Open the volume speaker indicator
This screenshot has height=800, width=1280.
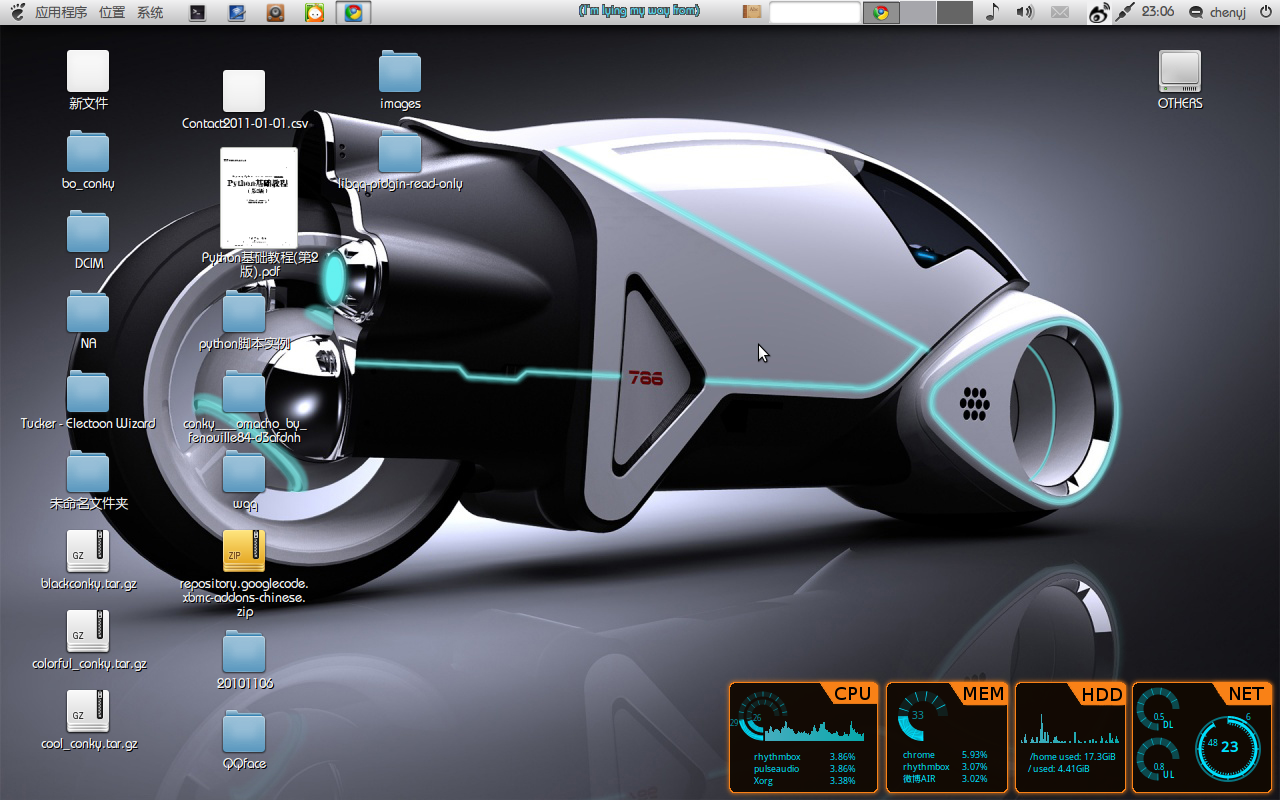(1025, 12)
